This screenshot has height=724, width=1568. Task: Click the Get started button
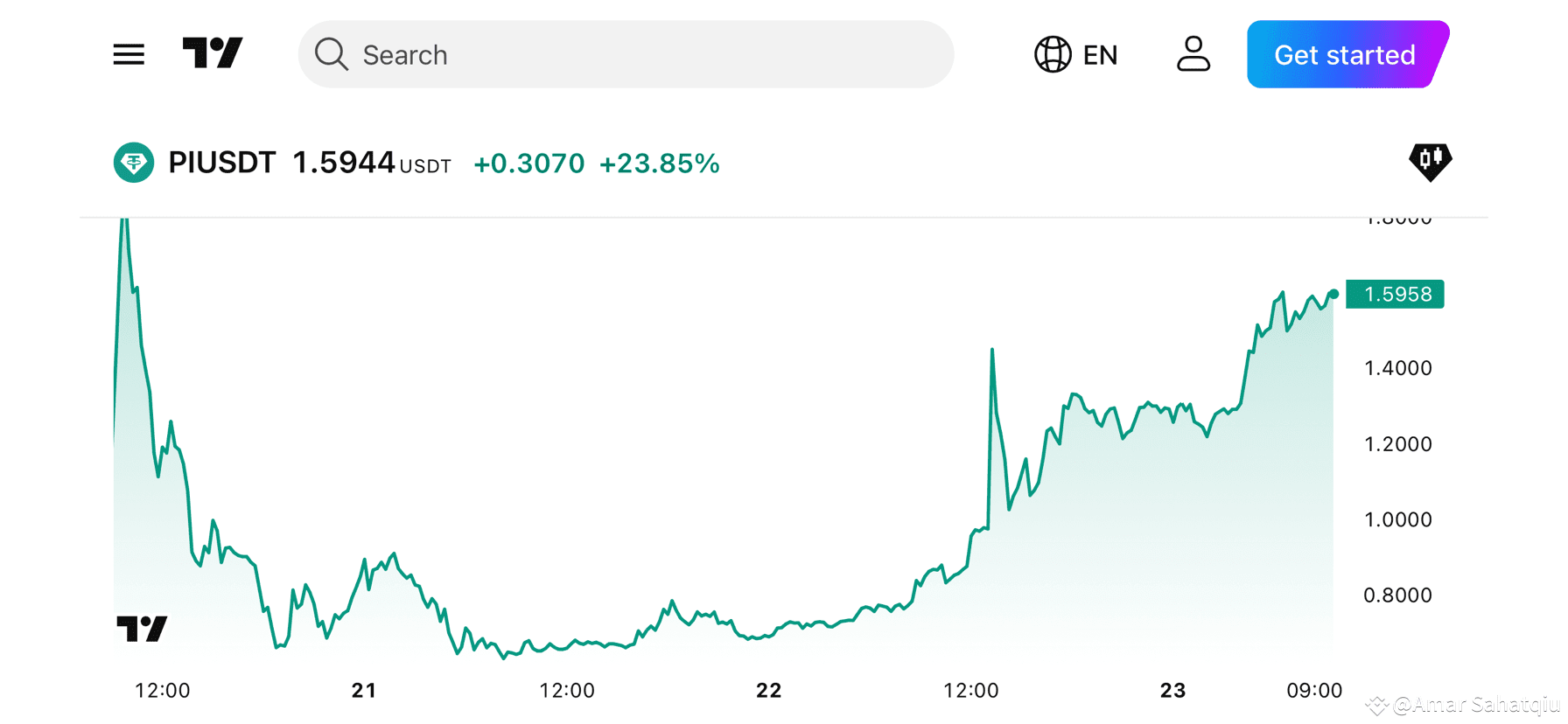(x=1345, y=54)
